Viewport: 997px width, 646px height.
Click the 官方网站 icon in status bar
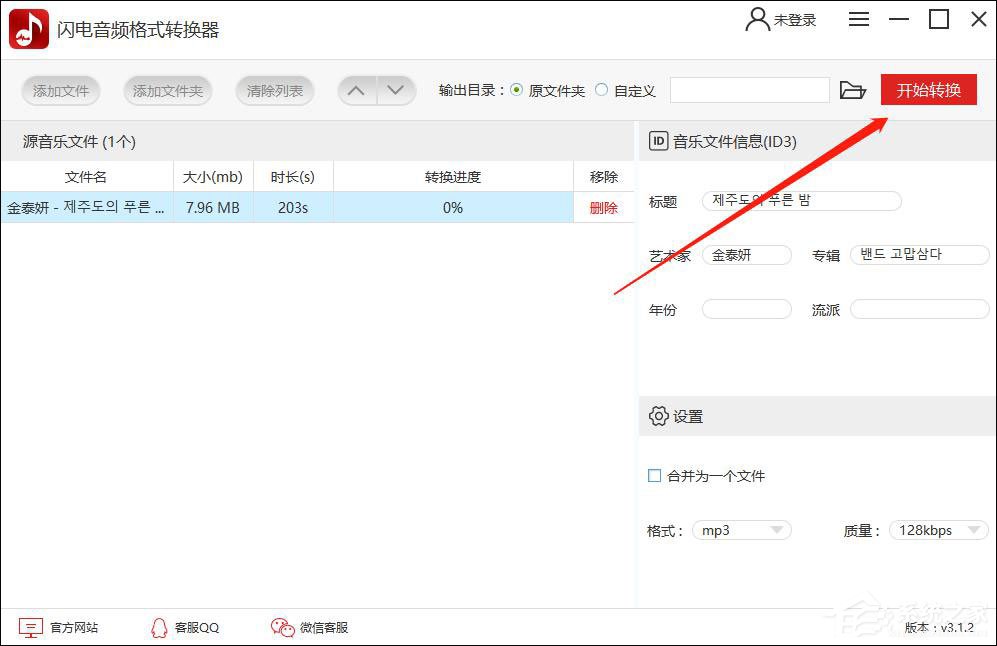33,627
